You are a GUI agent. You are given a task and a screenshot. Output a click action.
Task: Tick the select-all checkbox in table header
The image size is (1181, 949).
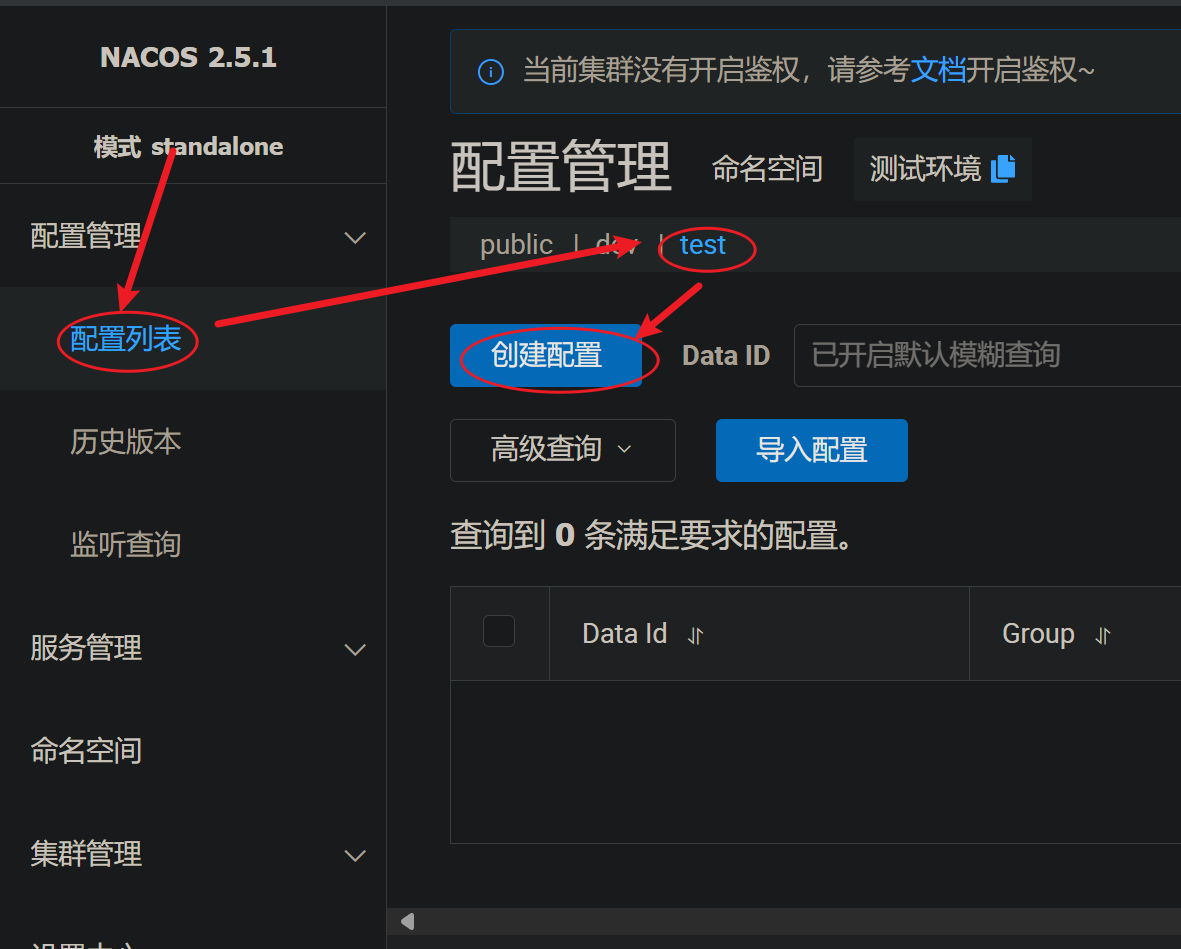(x=499, y=631)
